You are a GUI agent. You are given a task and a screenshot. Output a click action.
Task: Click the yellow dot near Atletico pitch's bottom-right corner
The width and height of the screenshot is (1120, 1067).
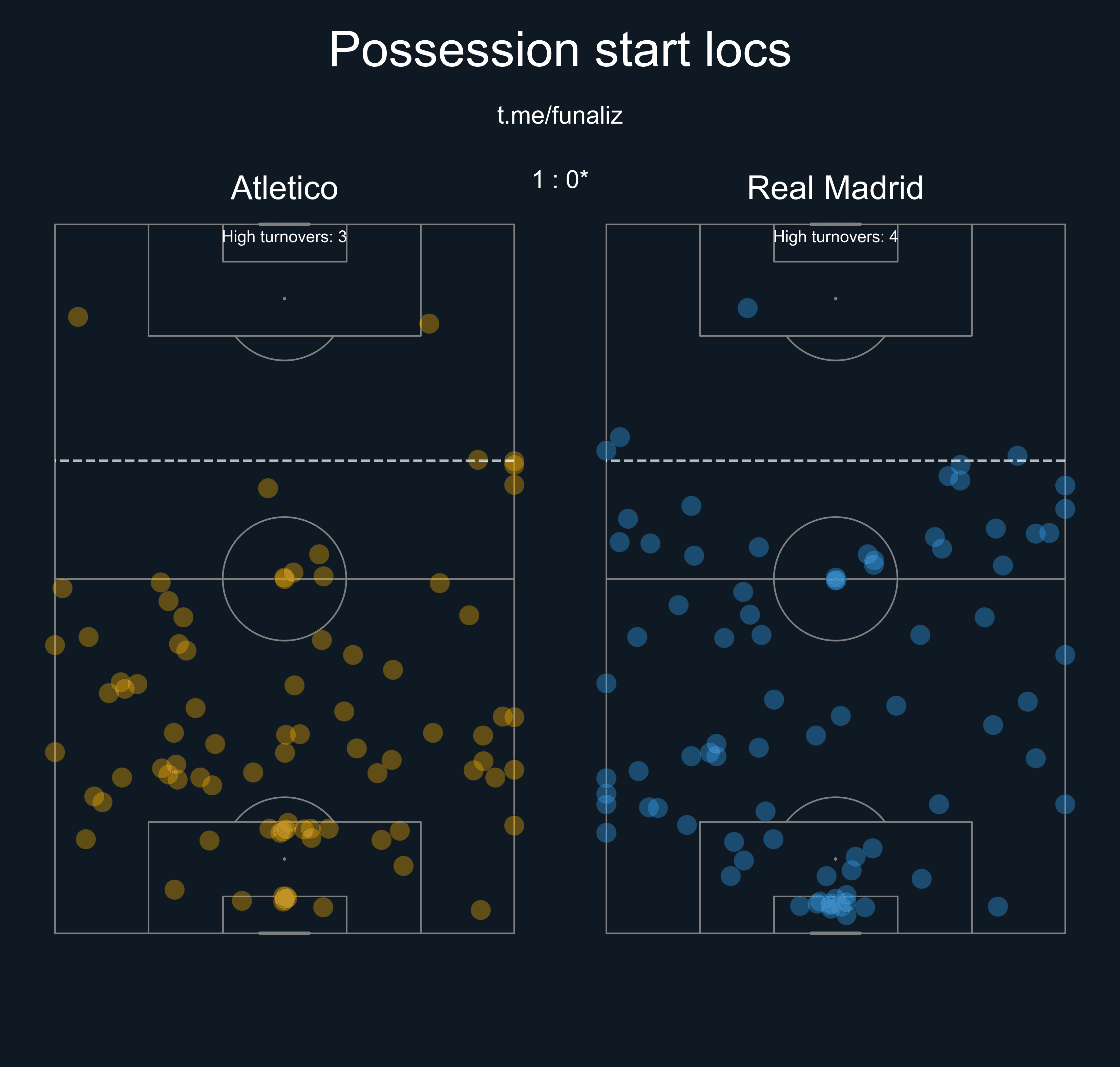point(480,910)
